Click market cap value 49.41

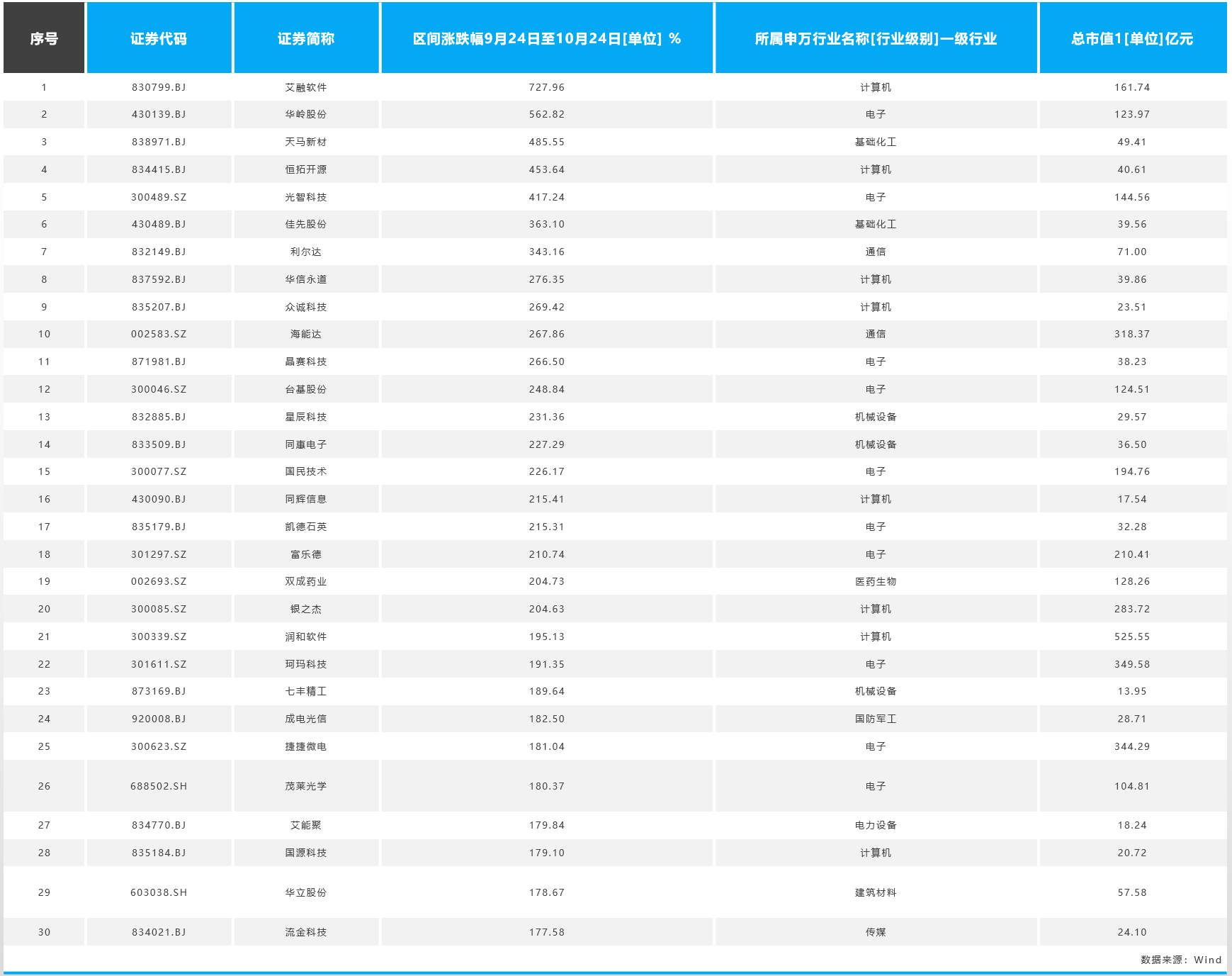1132,142
